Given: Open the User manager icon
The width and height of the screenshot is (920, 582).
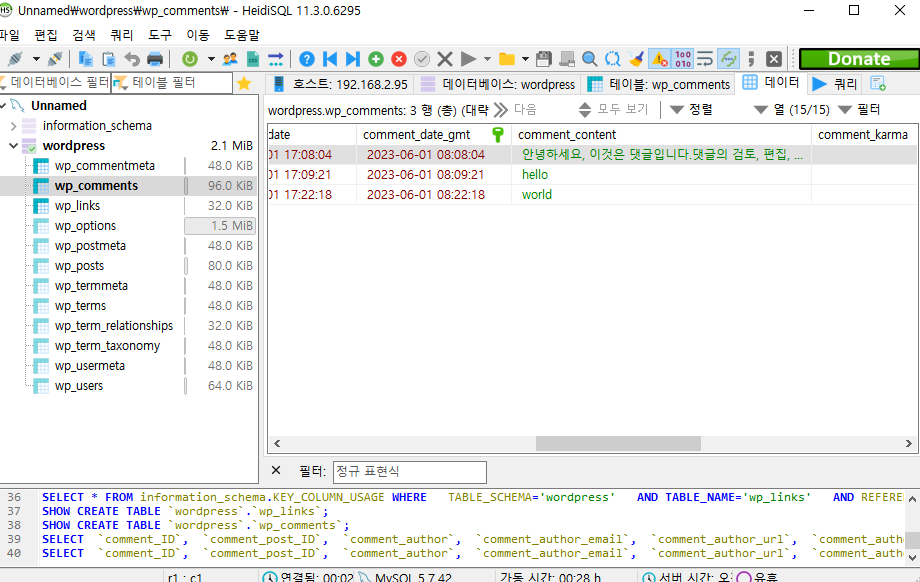Looking at the screenshot, I should [x=230, y=59].
